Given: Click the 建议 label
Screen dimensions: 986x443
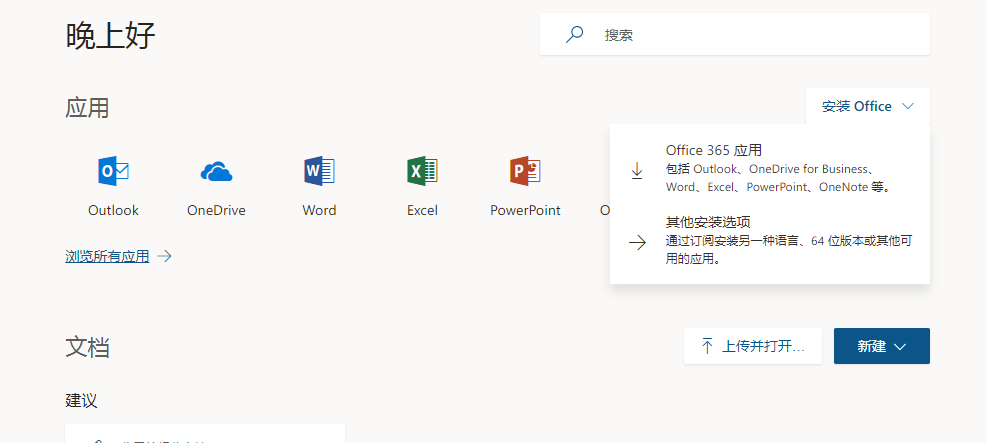Looking at the screenshot, I should pos(81,400).
